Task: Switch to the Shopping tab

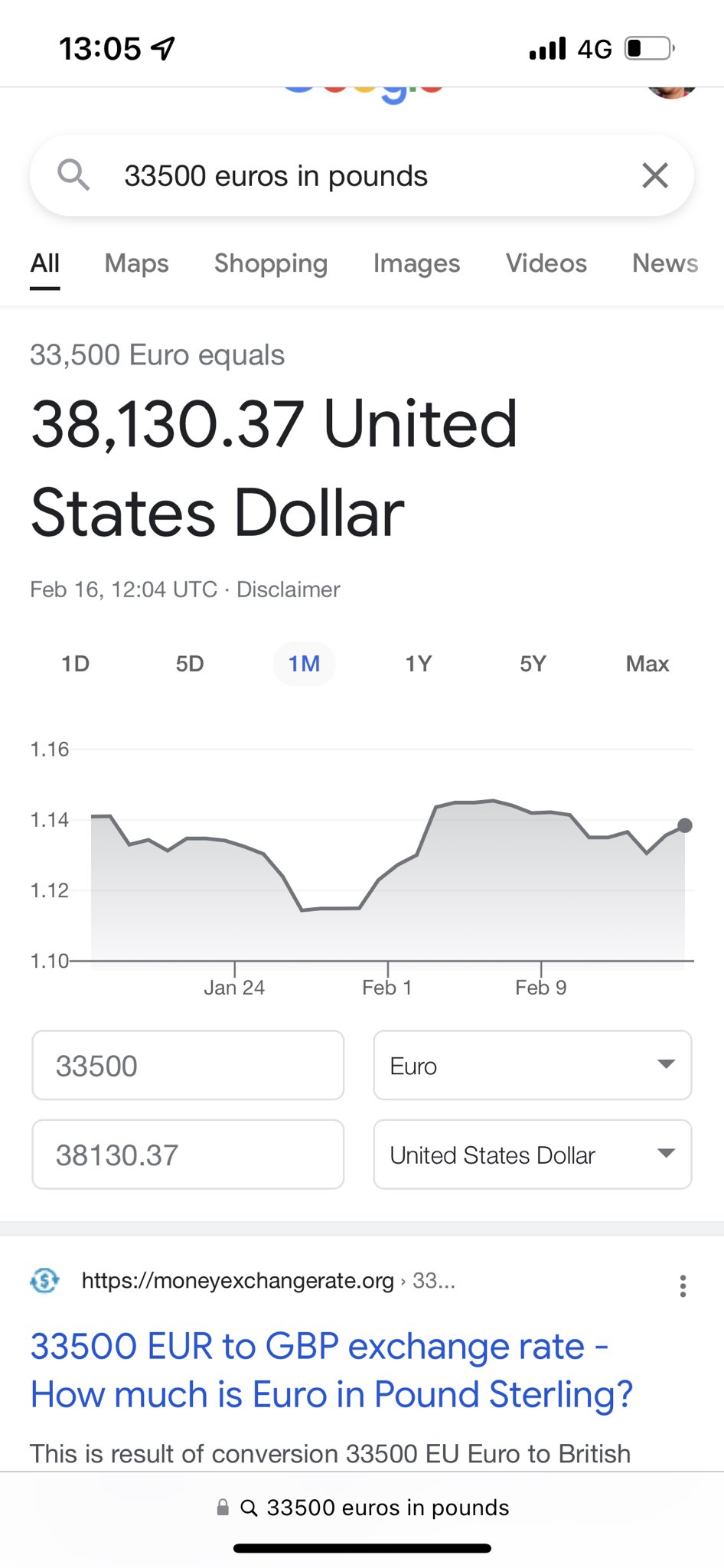Action: [x=271, y=263]
